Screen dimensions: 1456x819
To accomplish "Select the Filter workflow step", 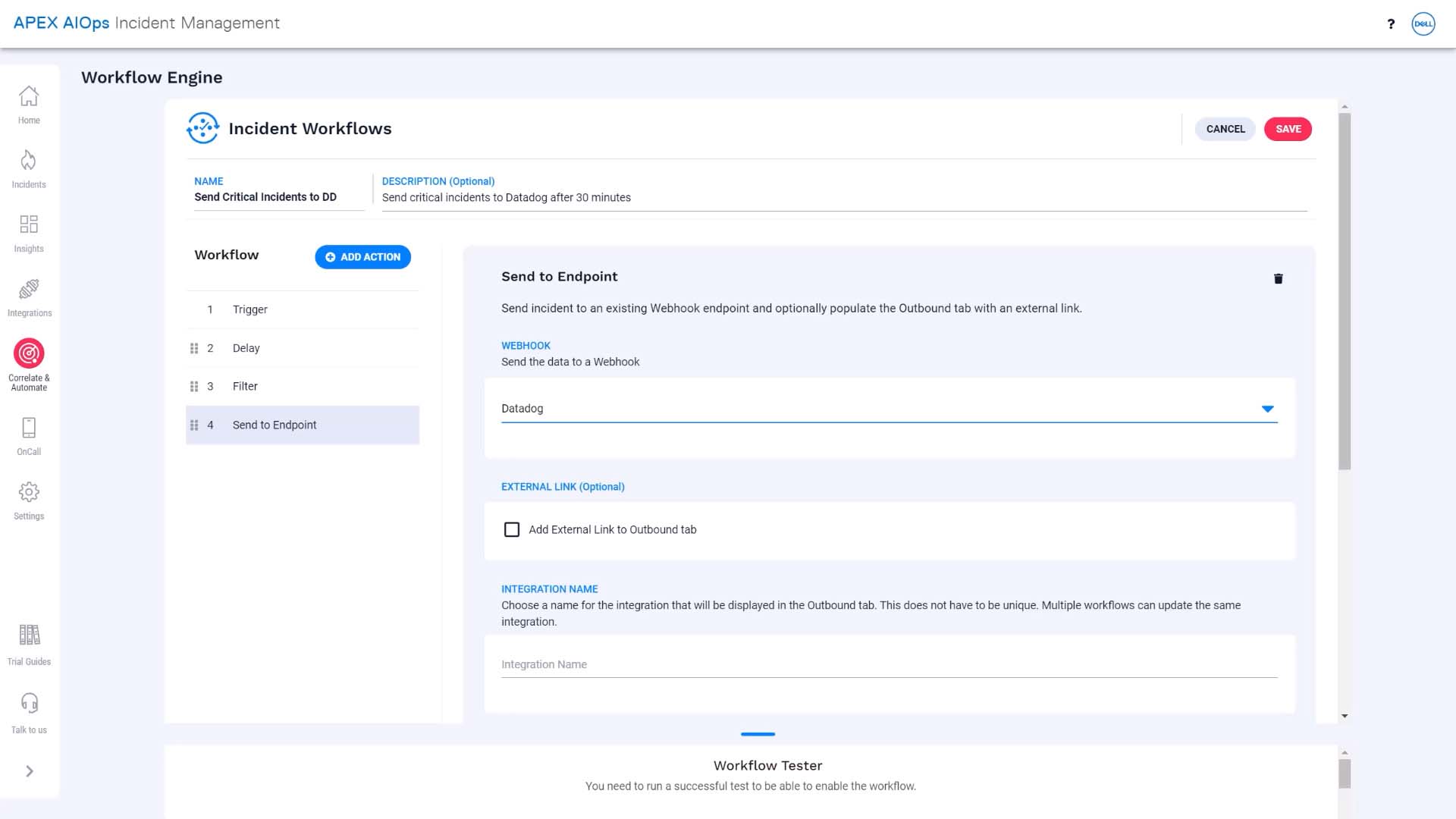I will click(x=303, y=386).
